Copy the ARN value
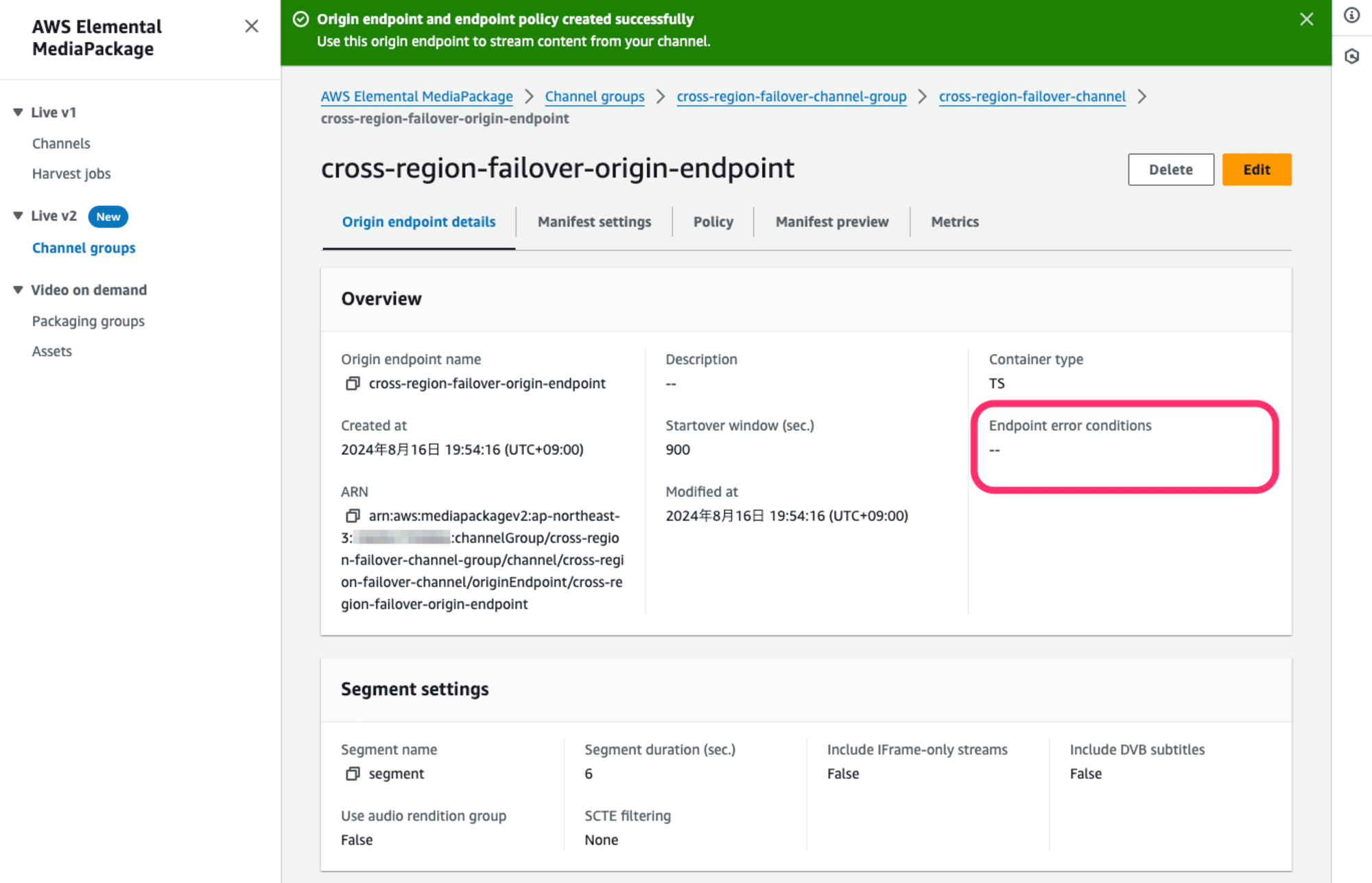The width and height of the screenshot is (1372, 883). 353,516
